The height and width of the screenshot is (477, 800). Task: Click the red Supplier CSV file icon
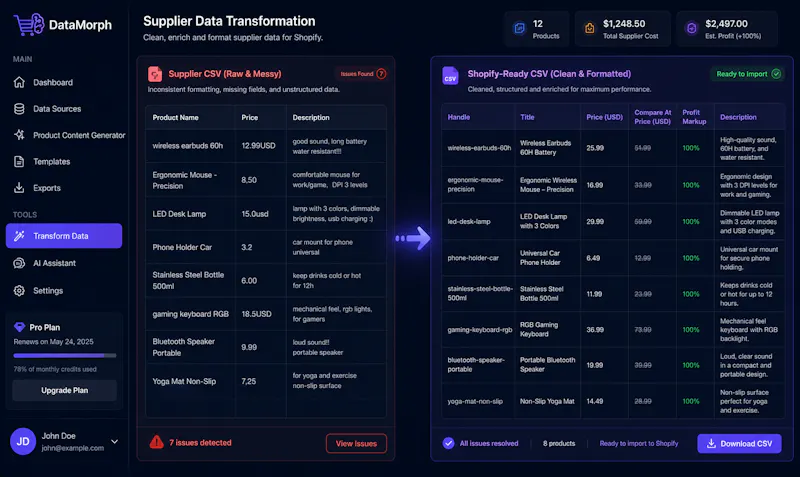[155, 74]
